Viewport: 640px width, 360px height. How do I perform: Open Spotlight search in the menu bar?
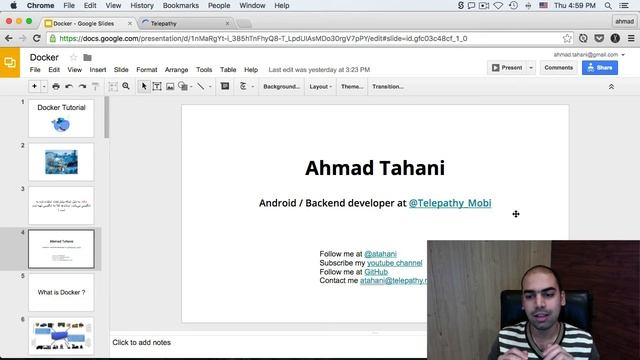tap(608, 6)
